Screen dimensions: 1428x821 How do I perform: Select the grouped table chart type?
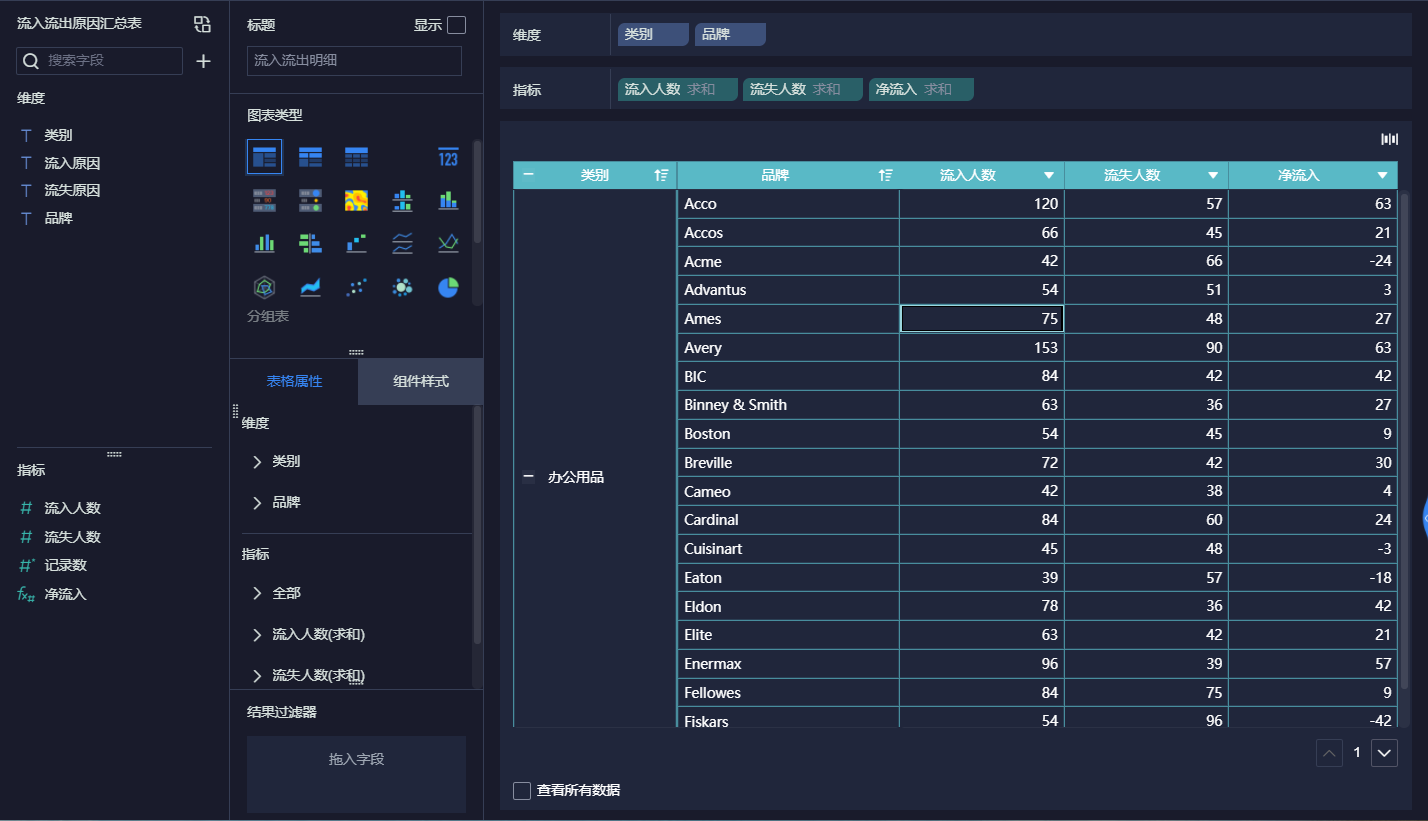click(264, 157)
